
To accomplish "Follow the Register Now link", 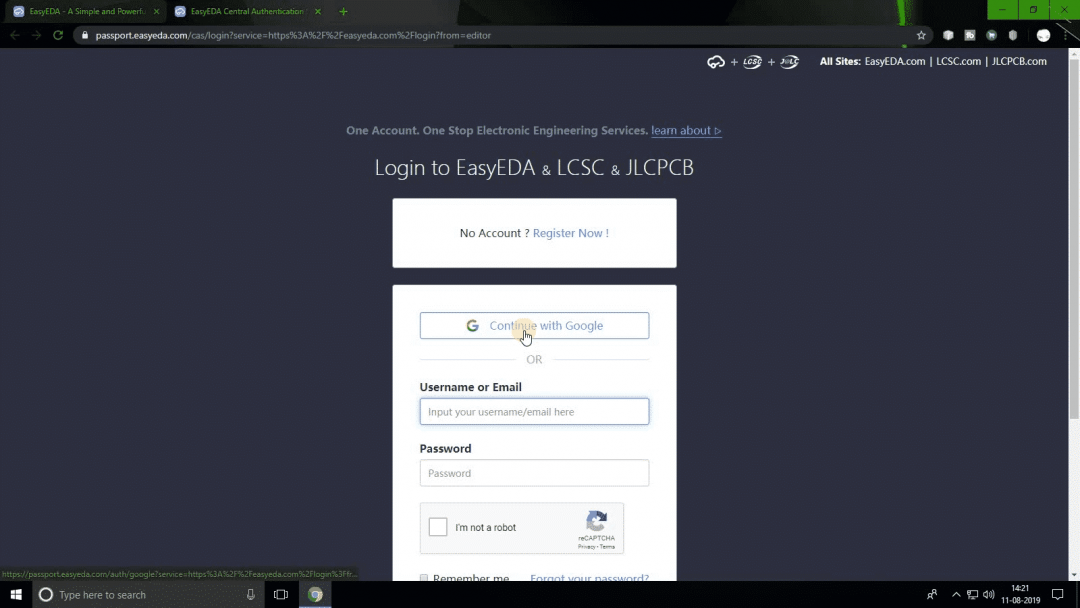I will pyautogui.click(x=570, y=233).
